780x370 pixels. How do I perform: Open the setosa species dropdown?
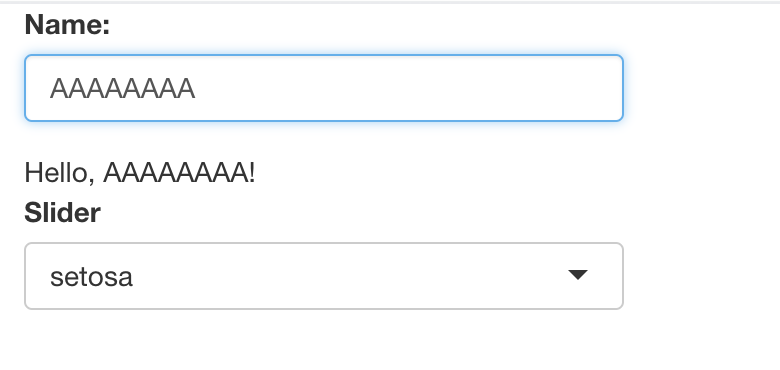coord(324,276)
